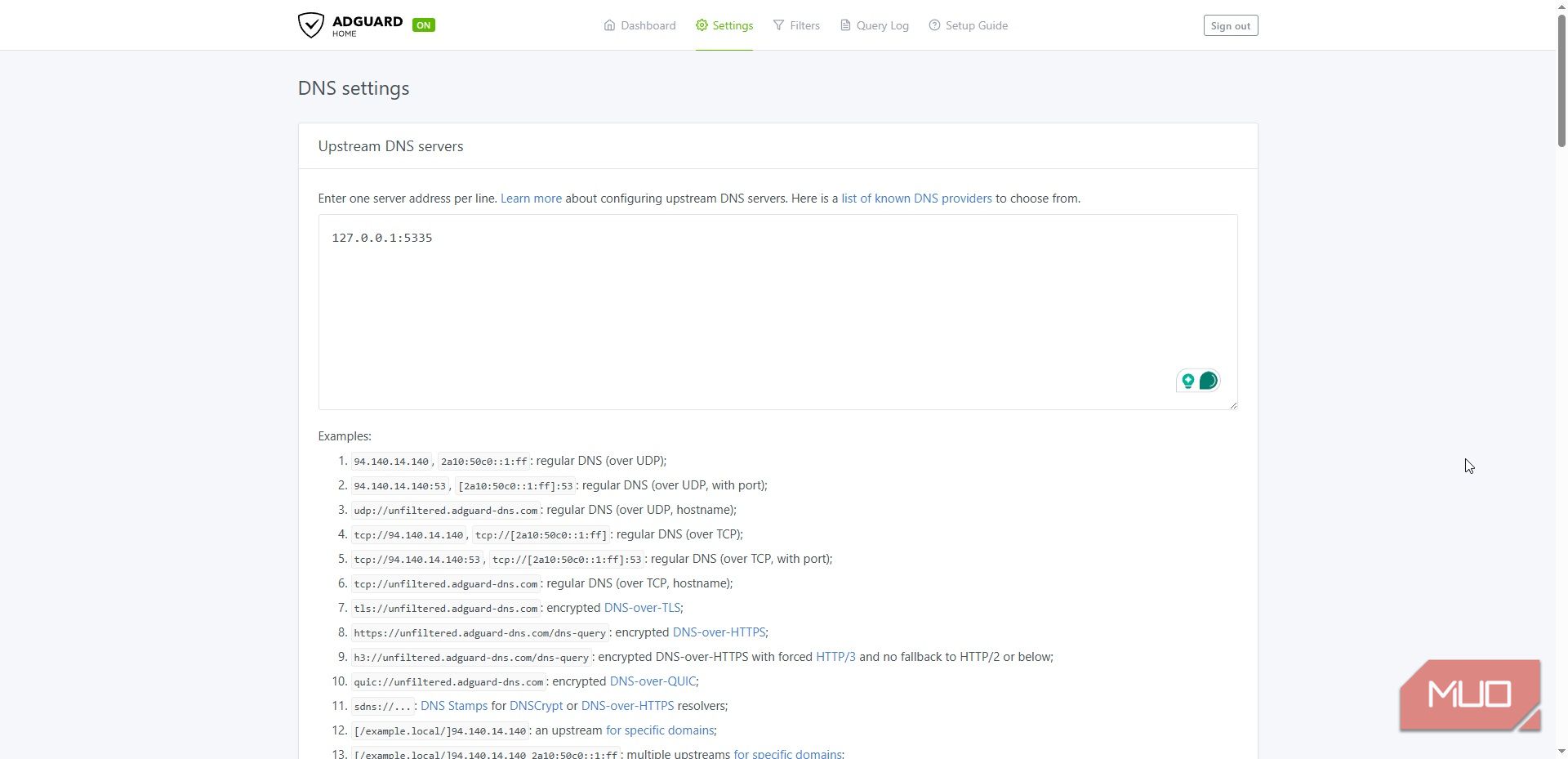The height and width of the screenshot is (759, 1568).
Task: Click the green ON status badge
Action: 423,25
